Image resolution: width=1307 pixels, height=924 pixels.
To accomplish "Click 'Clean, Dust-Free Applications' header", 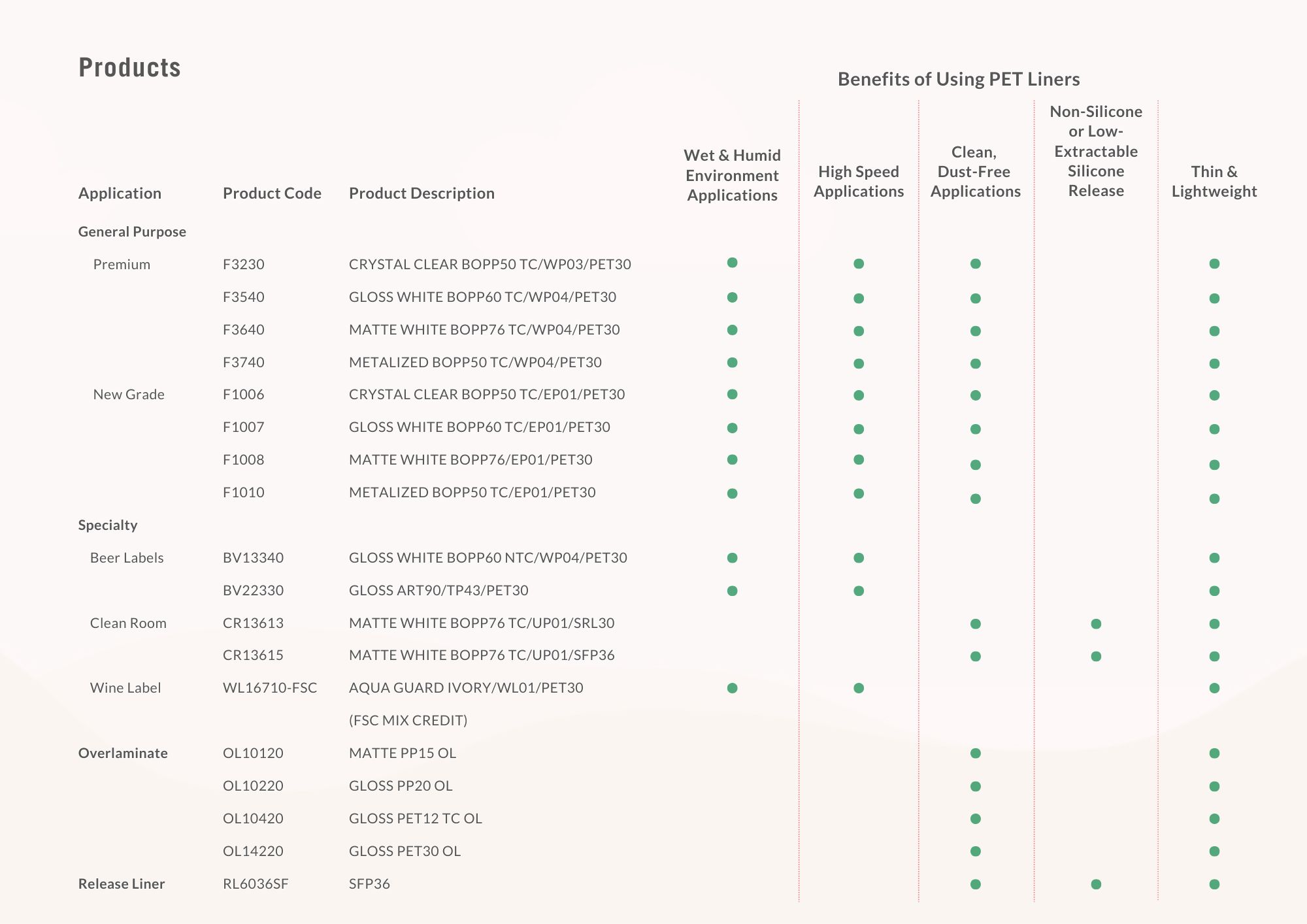I will pyautogui.click(x=975, y=172).
